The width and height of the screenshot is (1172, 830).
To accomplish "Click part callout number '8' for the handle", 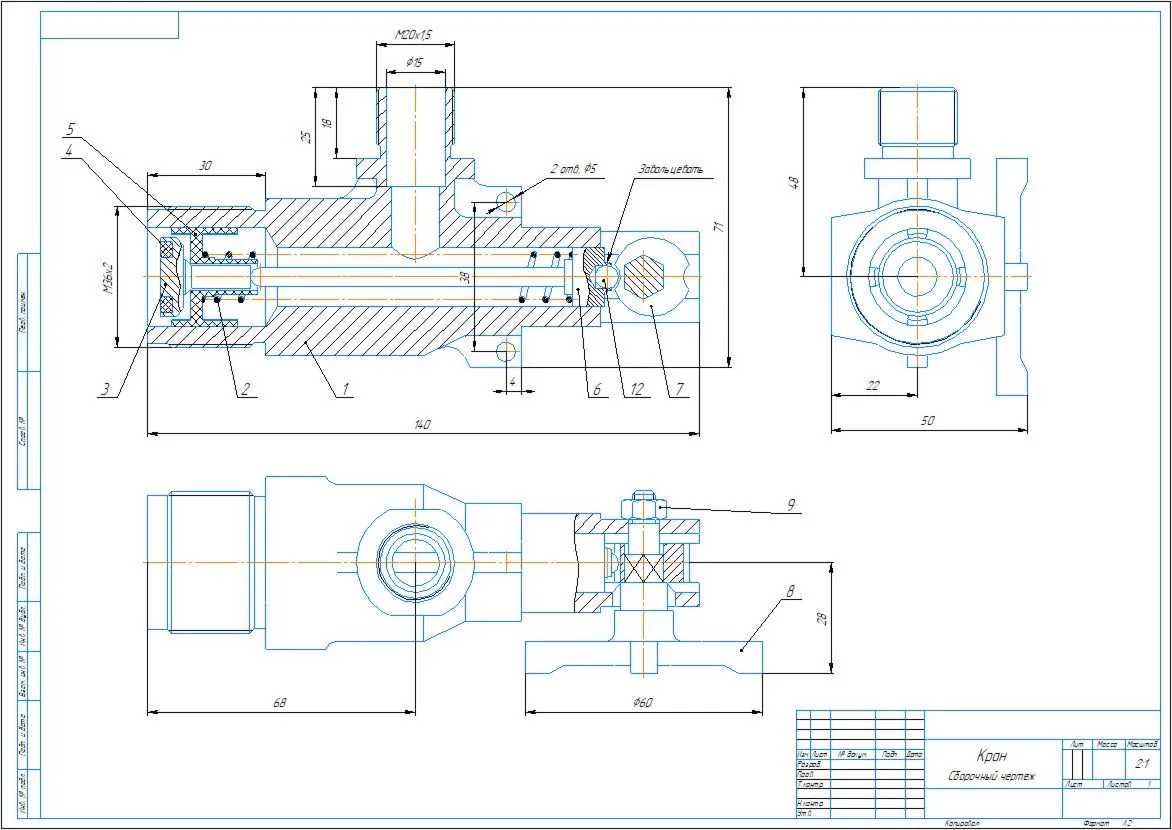I will pos(790,590).
